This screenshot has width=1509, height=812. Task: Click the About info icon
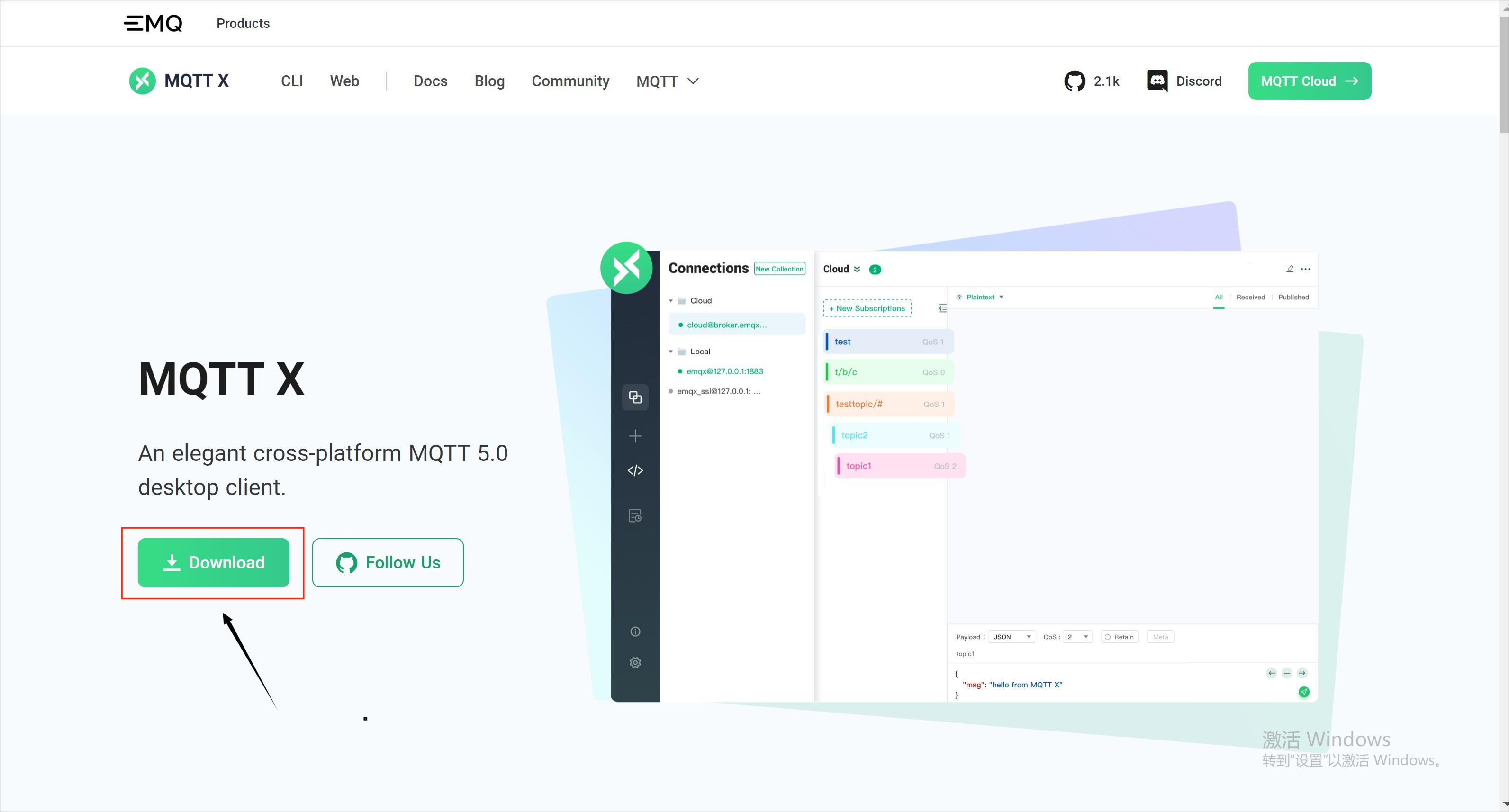point(635,632)
